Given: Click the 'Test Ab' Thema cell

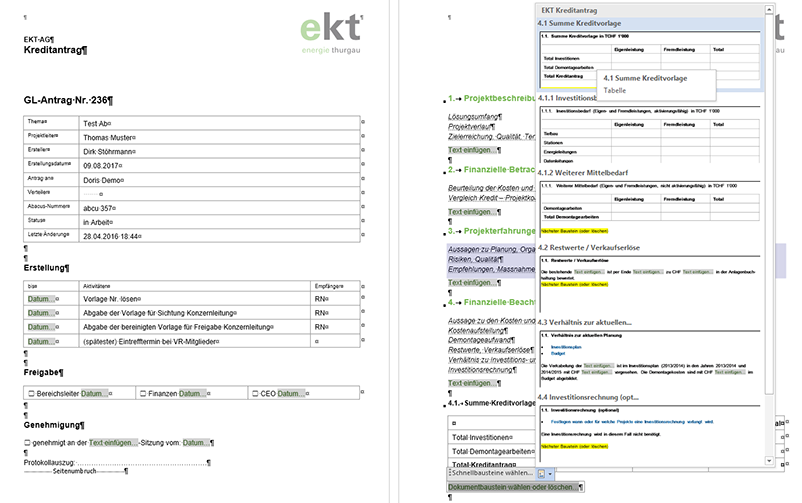Looking at the screenshot, I should pyautogui.click(x=220, y=123).
